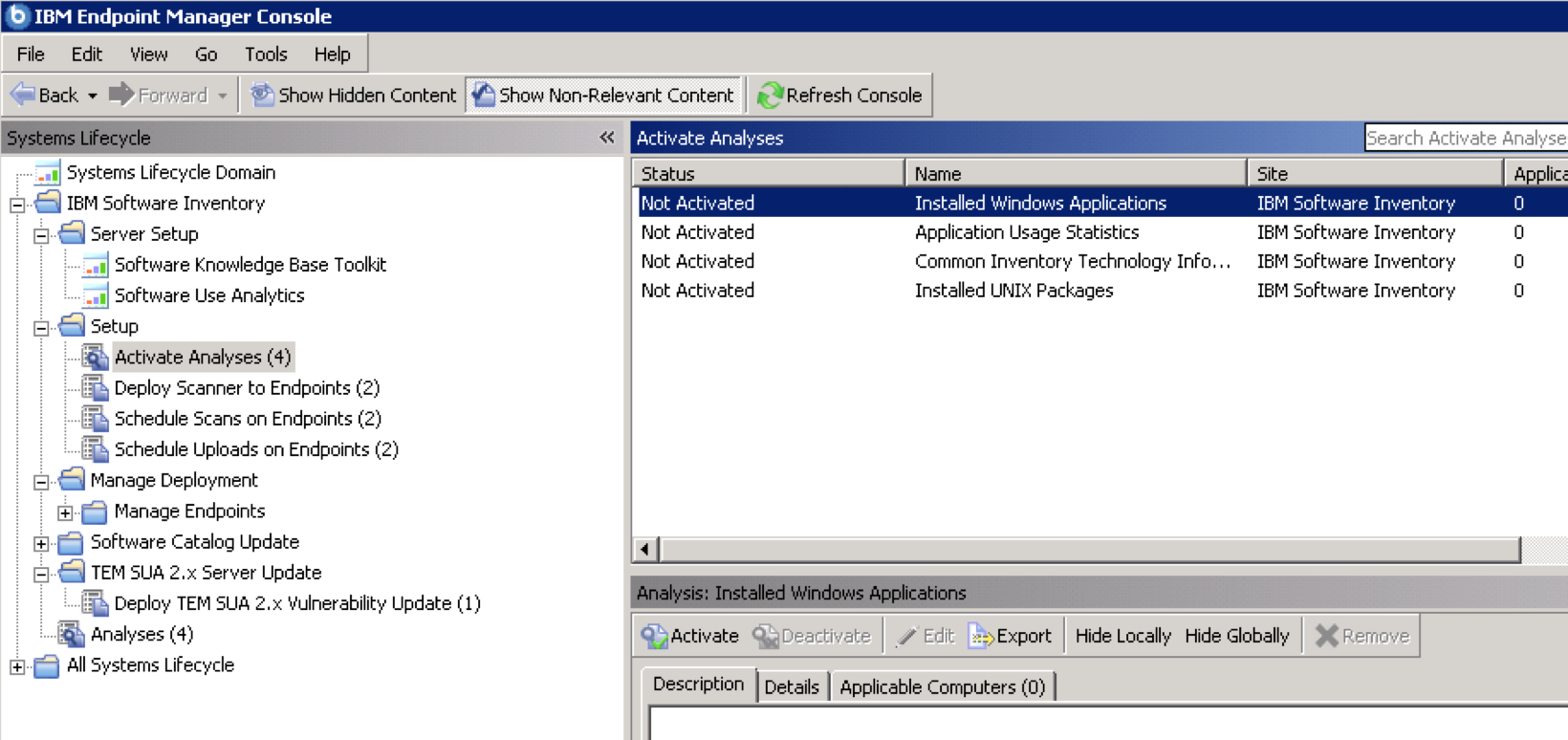Collapse the Systems Lifecycle panel with chevrons
The height and width of the screenshot is (740, 1568).
pyautogui.click(x=606, y=138)
